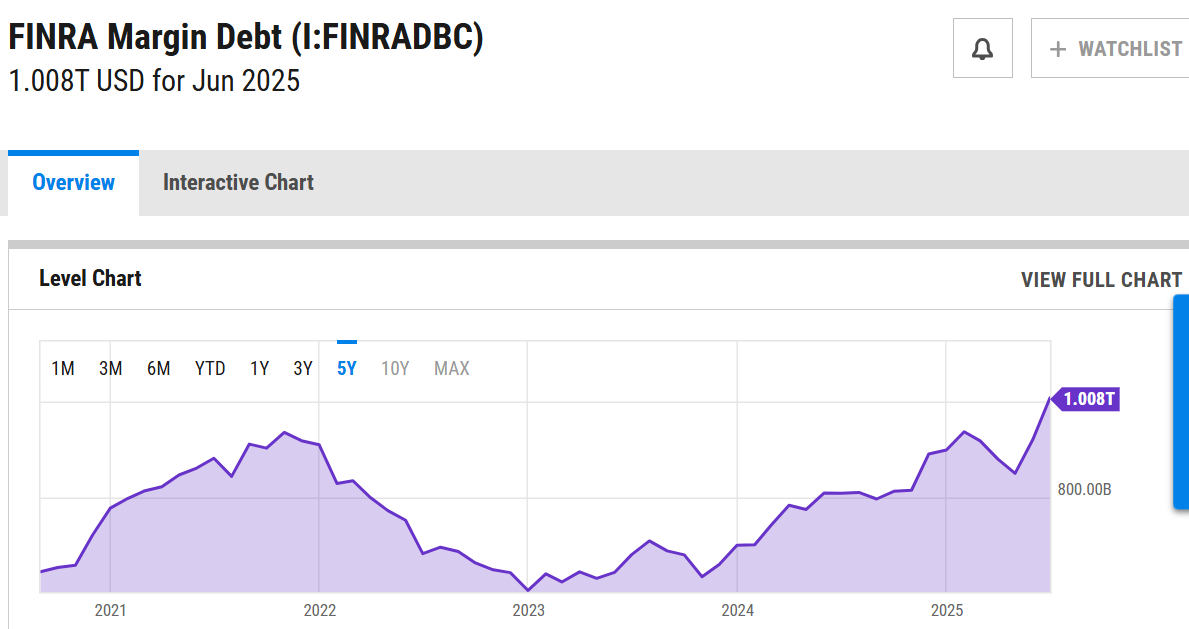Select the 1M time range
The image size is (1189, 629).
click(x=63, y=369)
